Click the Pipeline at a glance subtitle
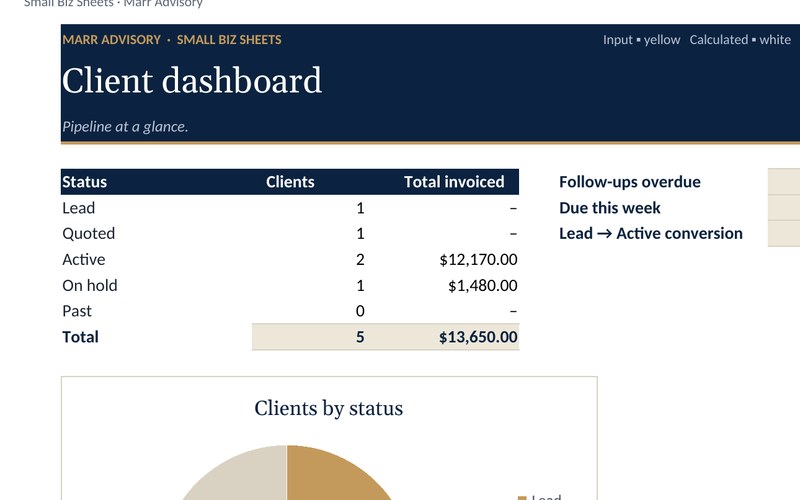 tap(125, 127)
